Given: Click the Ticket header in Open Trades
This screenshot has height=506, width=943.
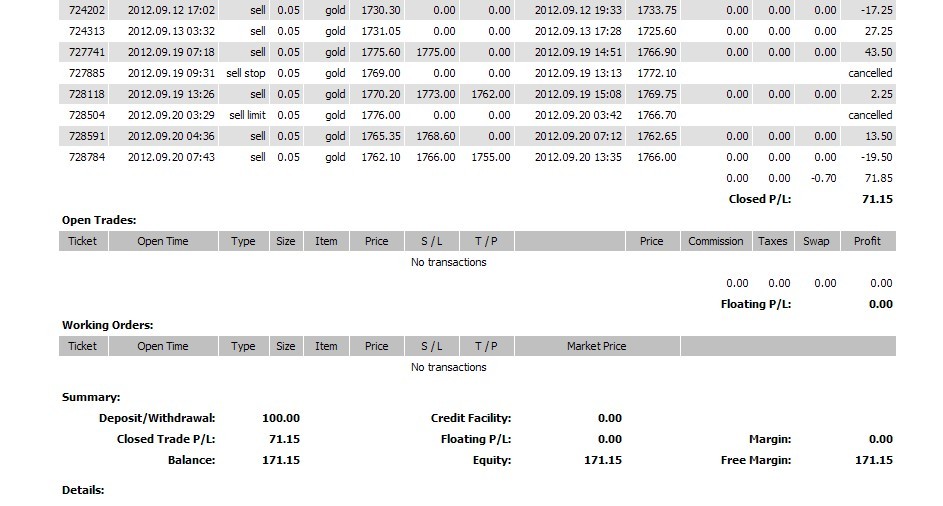Looking at the screenshot, I should (82, 241).
